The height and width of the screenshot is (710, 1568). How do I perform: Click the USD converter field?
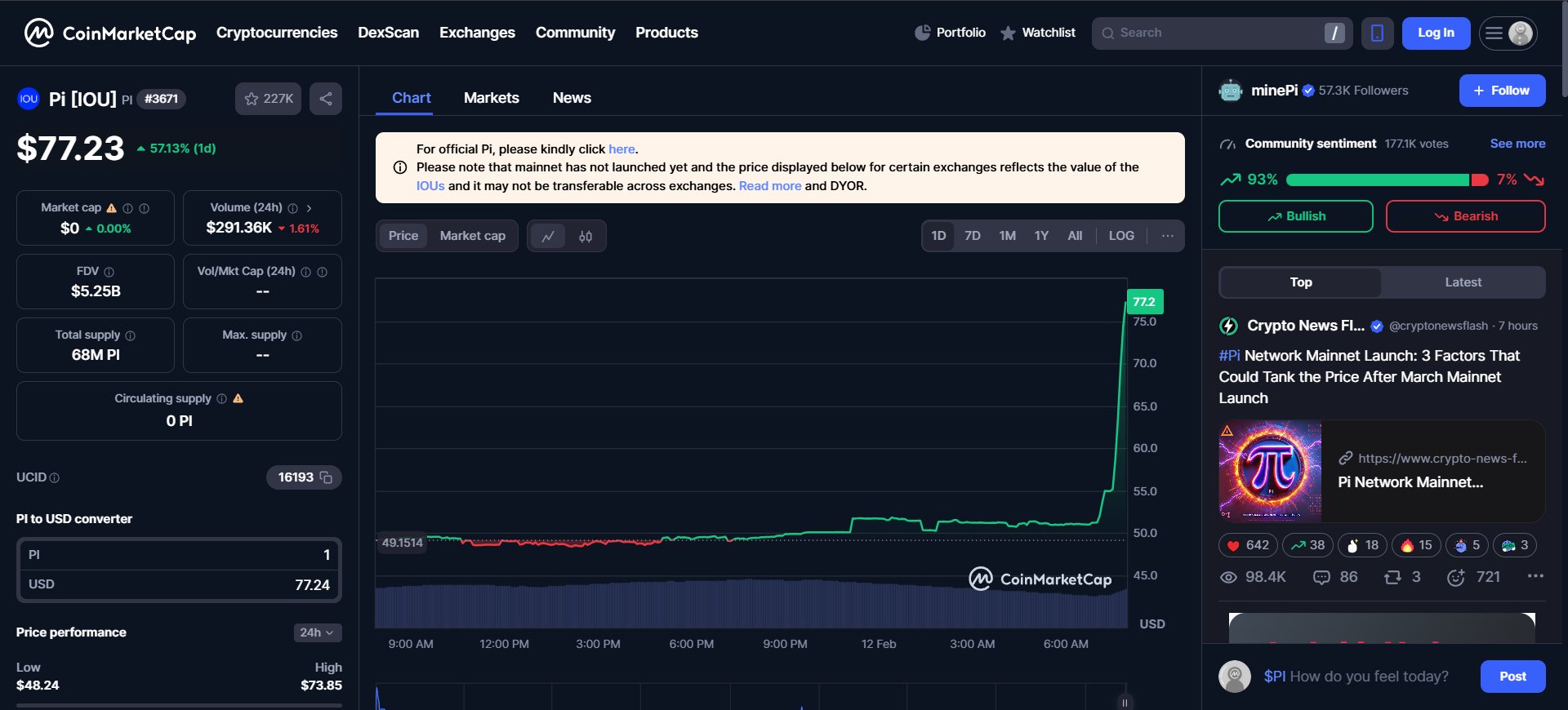[x=179, y=585]
